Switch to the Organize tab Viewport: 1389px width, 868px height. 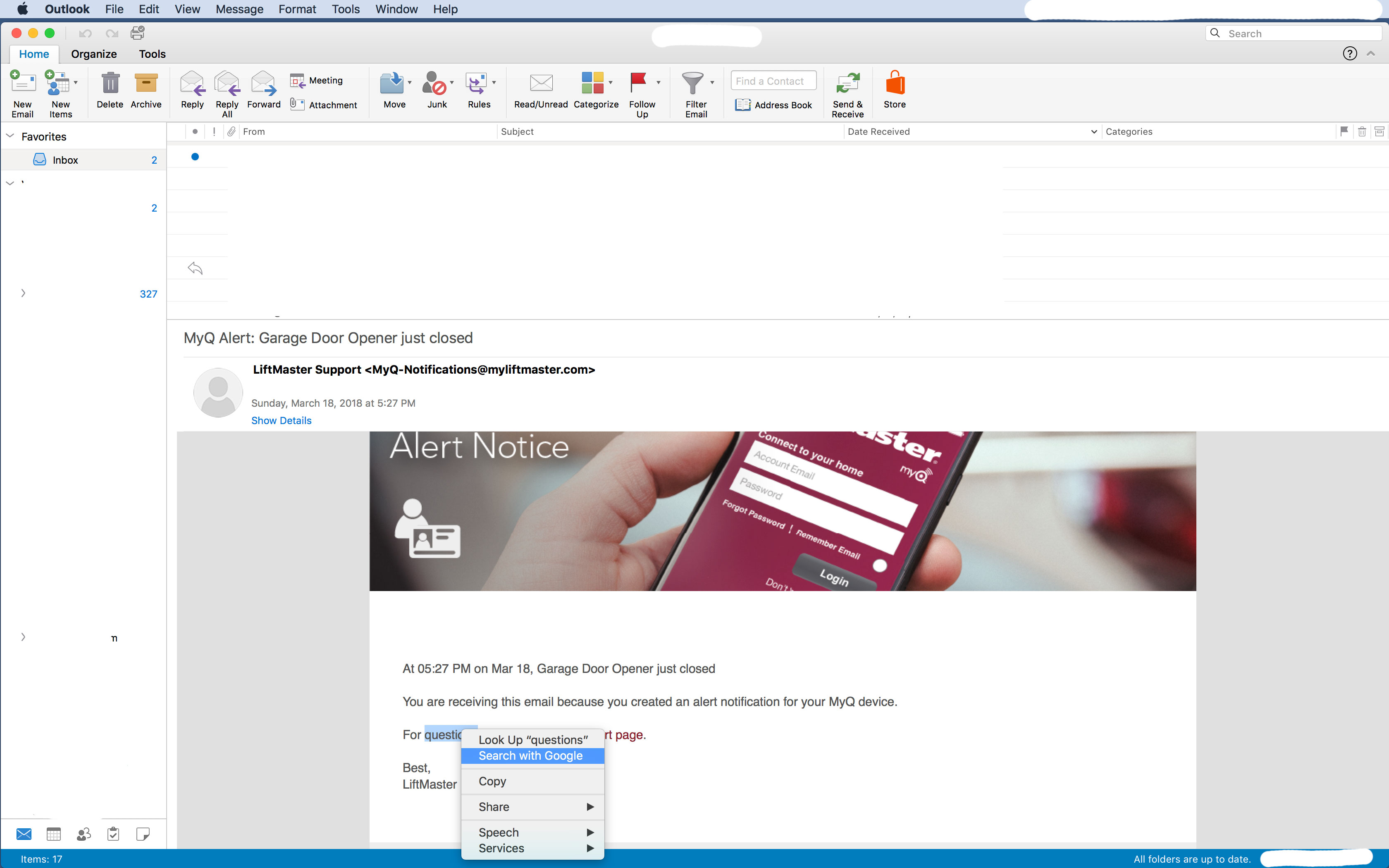(94, 54)
